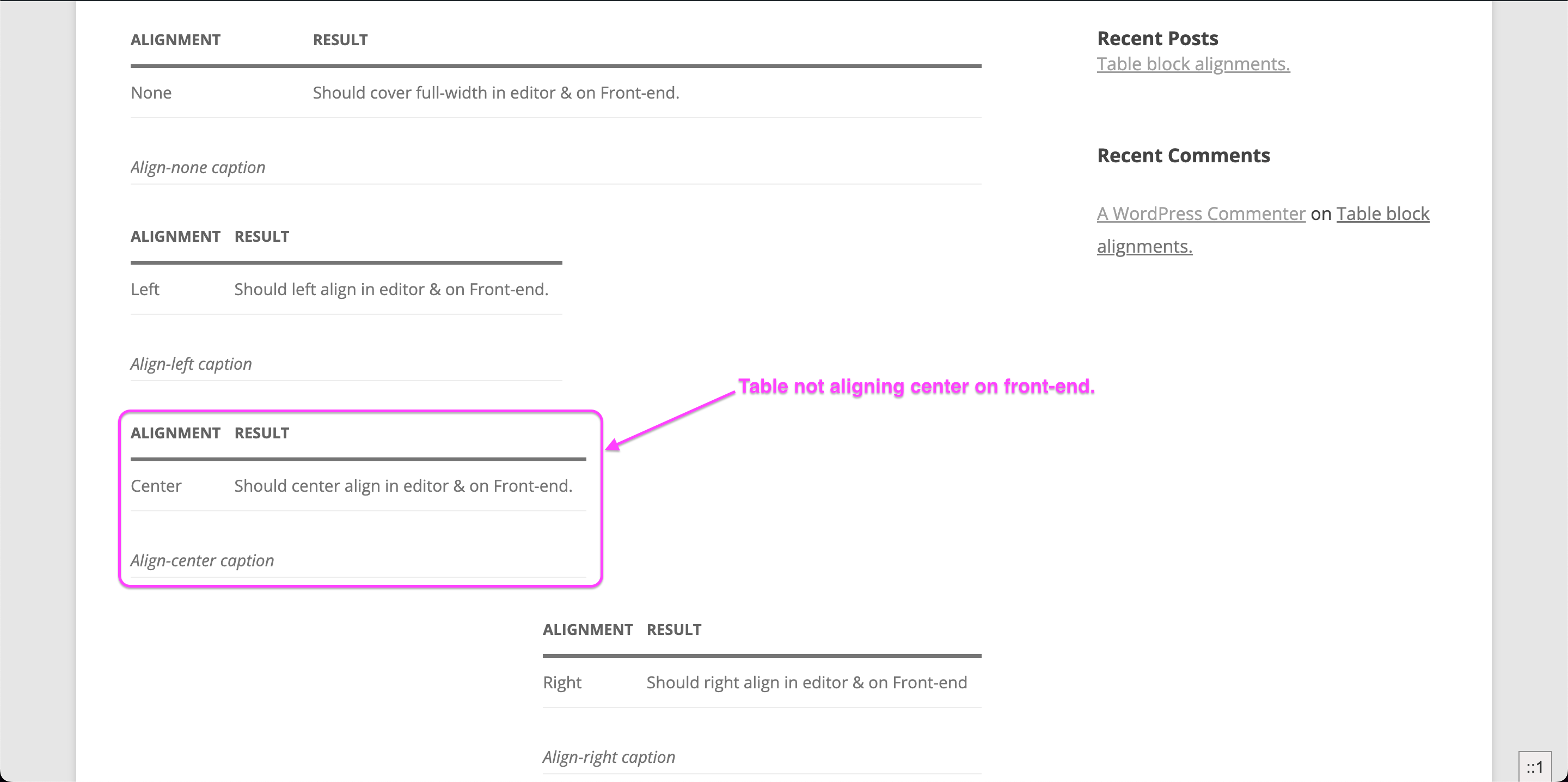
Task: Click the 'A WordPress Commenter' link
Action: (x=1201, y=214)
